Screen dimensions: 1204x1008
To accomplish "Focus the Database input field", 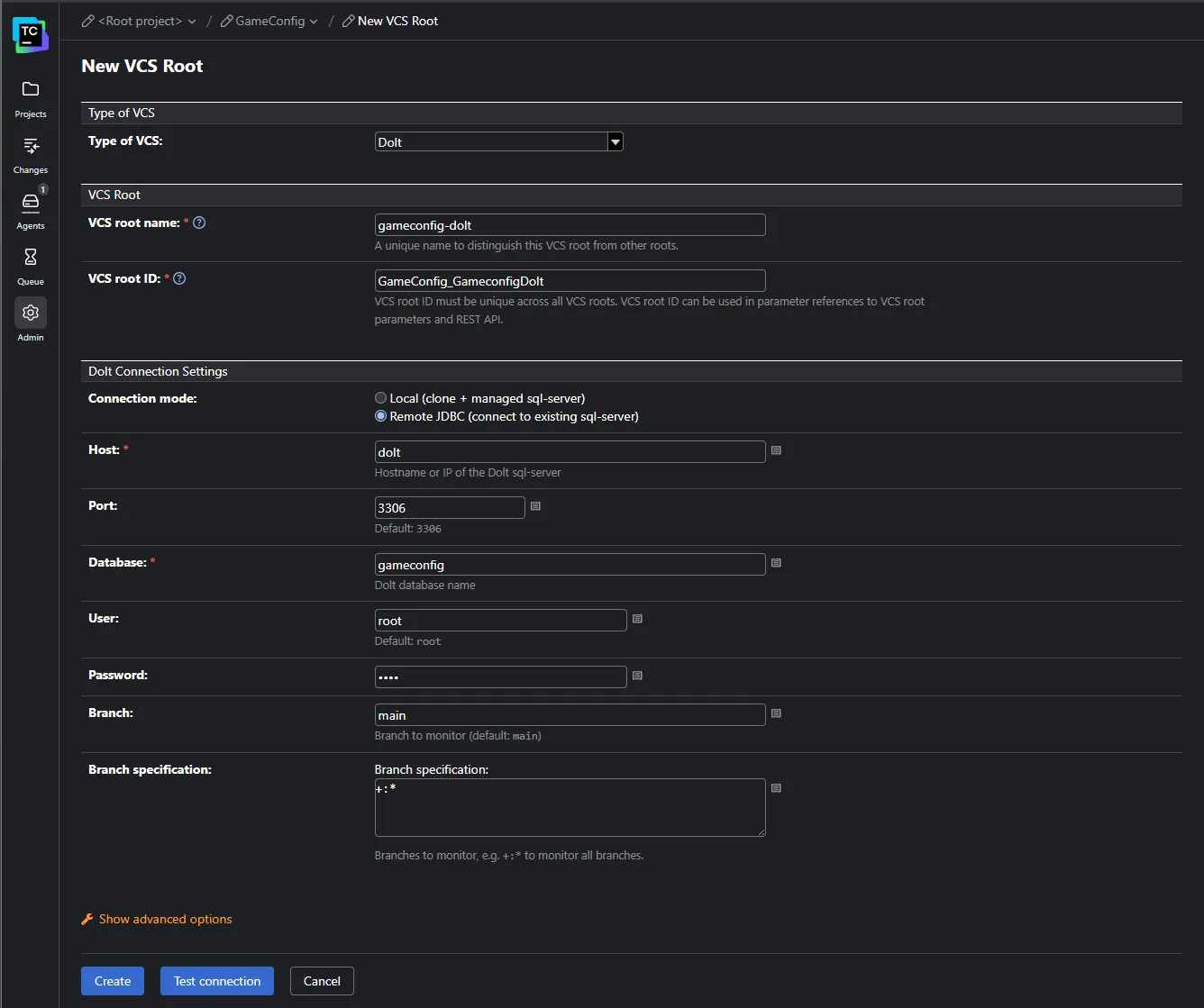I will coord(570,565).
